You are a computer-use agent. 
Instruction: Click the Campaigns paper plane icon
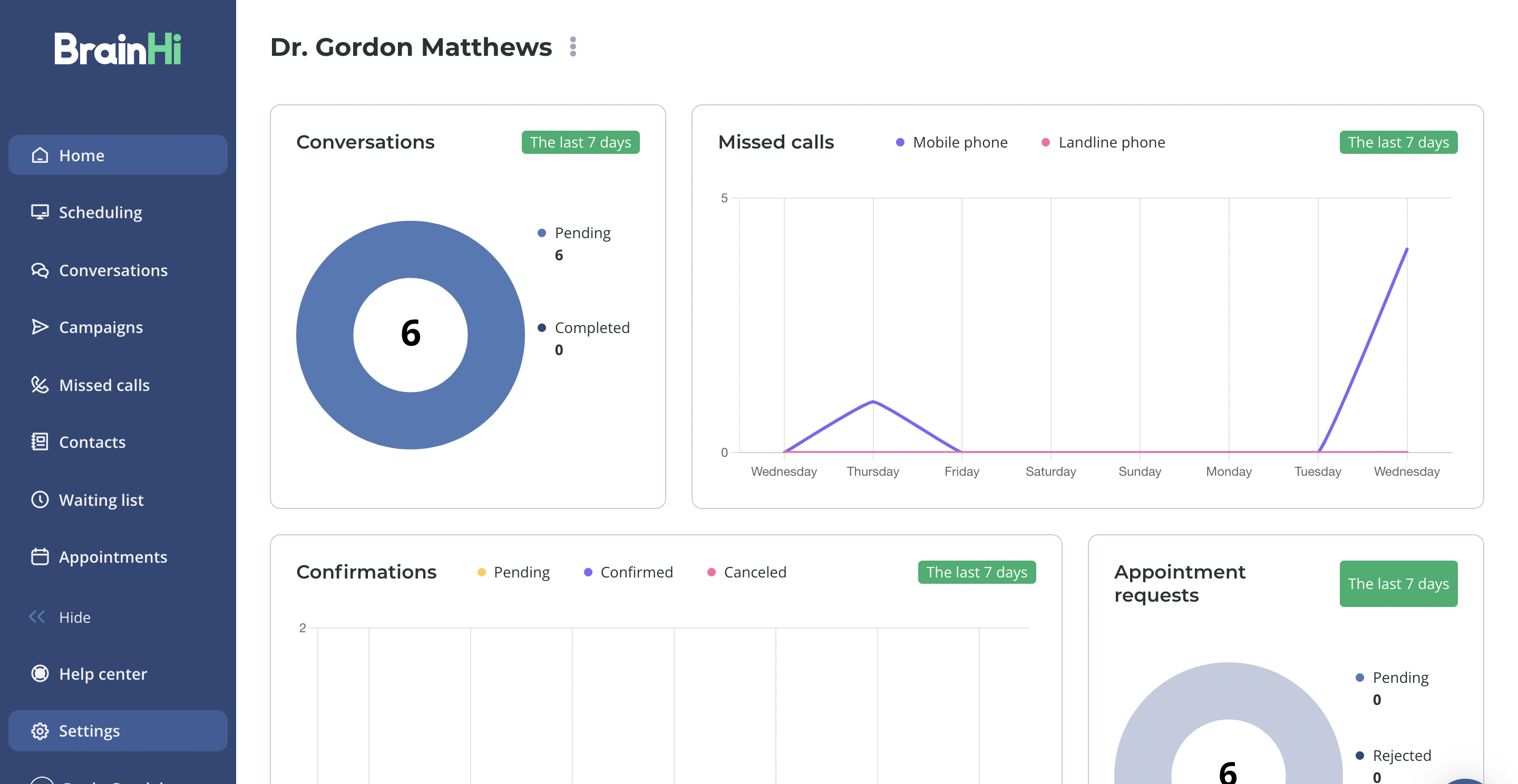click(40, 327)
